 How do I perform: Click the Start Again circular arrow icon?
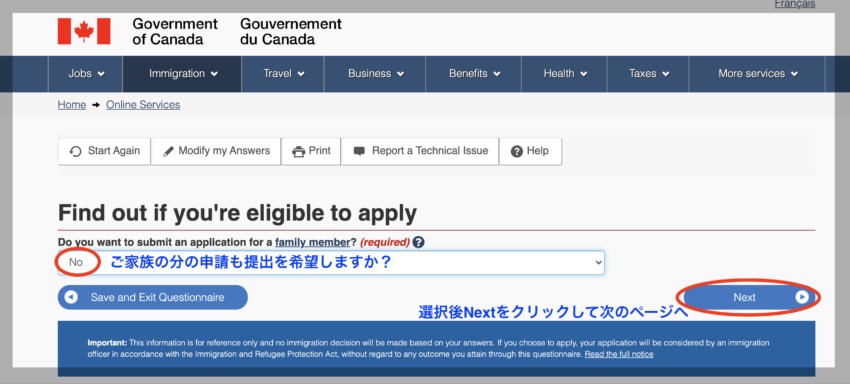point(76,151)
